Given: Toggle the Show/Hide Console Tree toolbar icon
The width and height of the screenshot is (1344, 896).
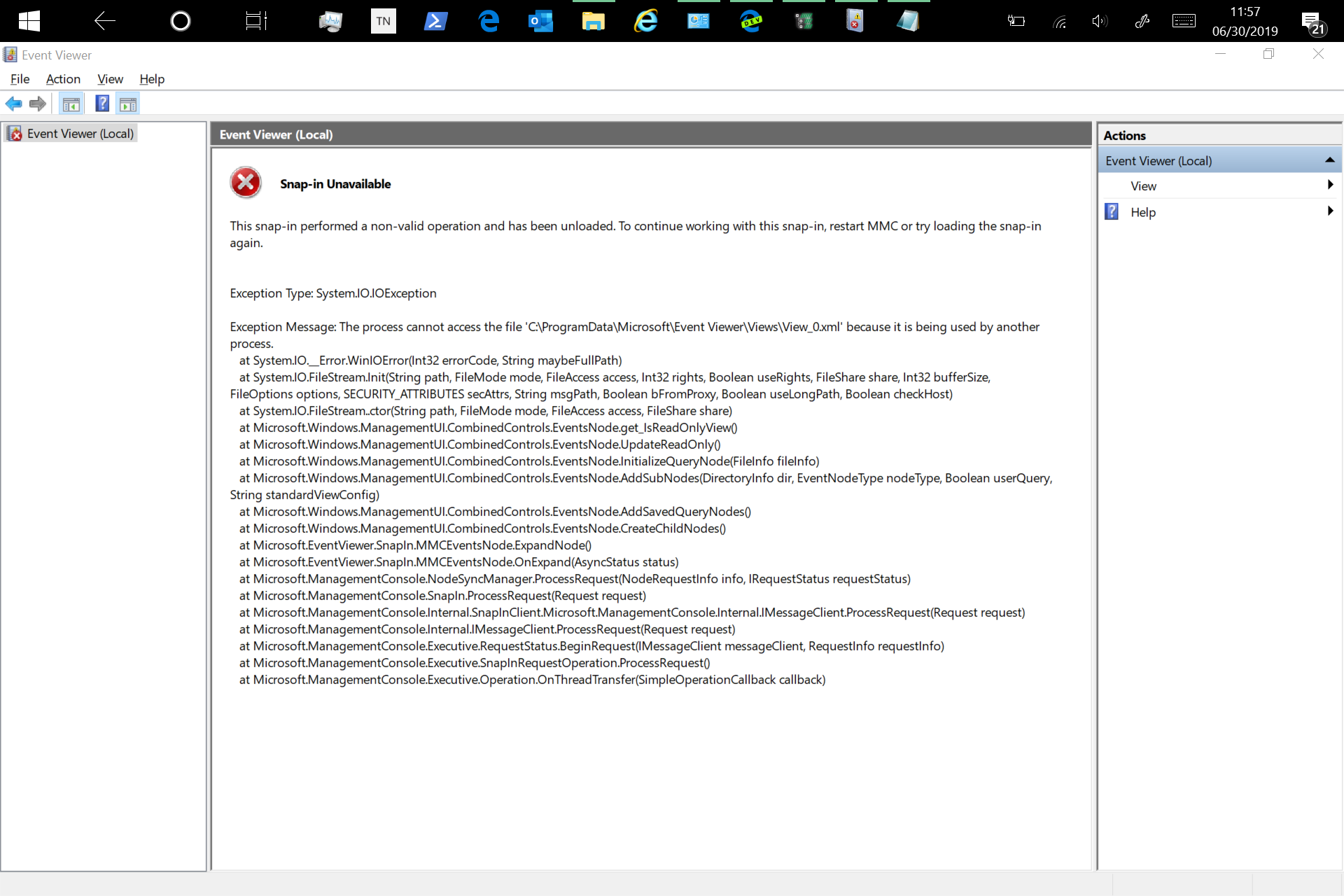Looking at the screenshot, I should [x=71, y=104].
